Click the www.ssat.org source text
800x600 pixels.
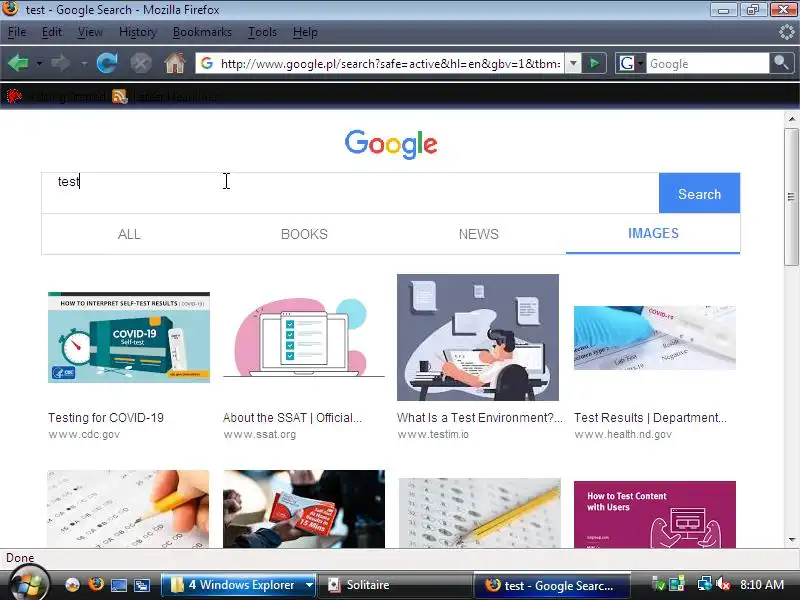coord(260,434)
